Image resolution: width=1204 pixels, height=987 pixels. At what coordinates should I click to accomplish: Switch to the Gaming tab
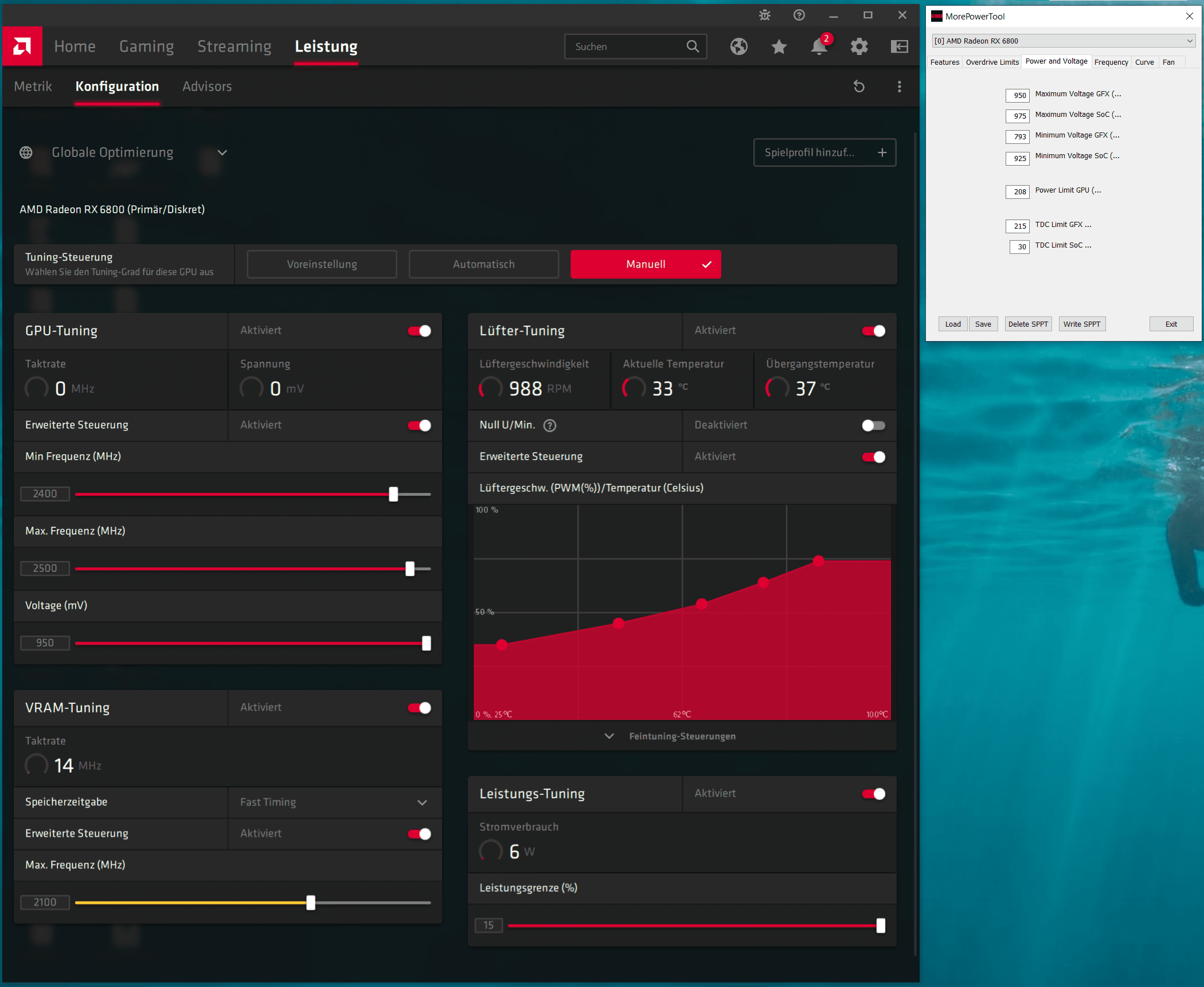pos(147,46)
